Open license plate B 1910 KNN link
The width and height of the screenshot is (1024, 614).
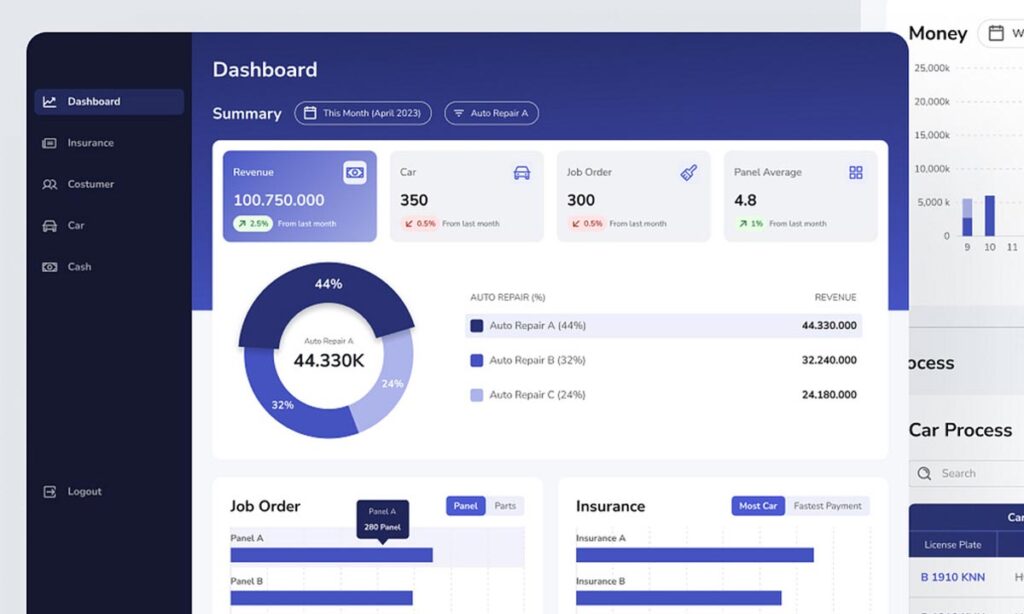pos(952,577)
